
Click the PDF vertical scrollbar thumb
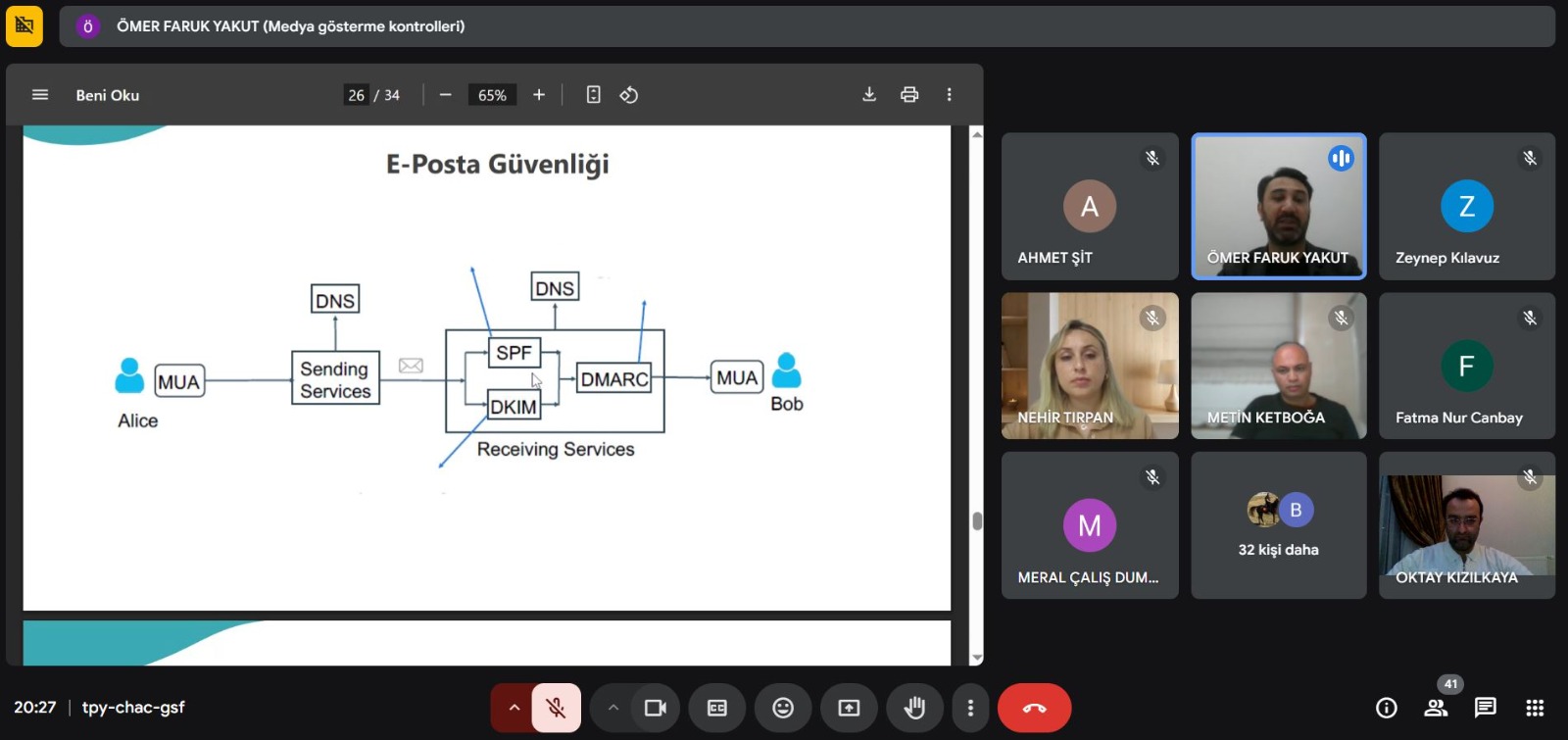click(976, 520)
